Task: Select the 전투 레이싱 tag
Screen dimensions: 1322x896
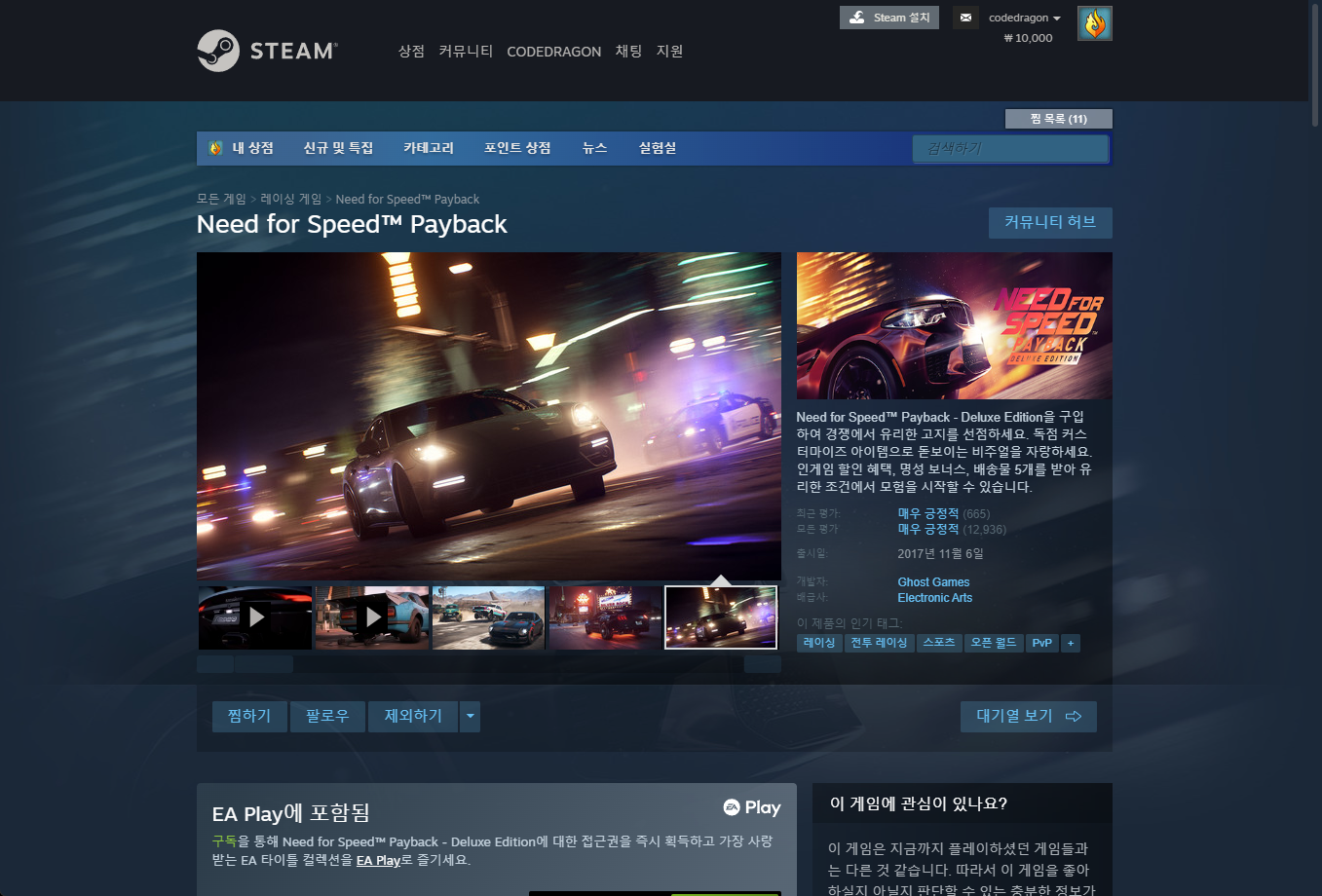Action: coord(879,643)
